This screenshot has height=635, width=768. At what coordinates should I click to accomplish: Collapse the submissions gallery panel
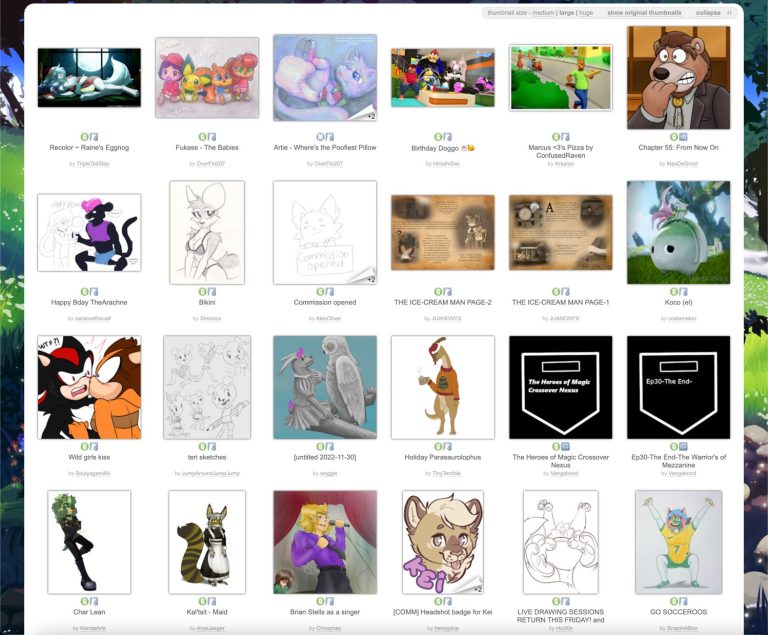pyautogui.click(x=708, y=13)
